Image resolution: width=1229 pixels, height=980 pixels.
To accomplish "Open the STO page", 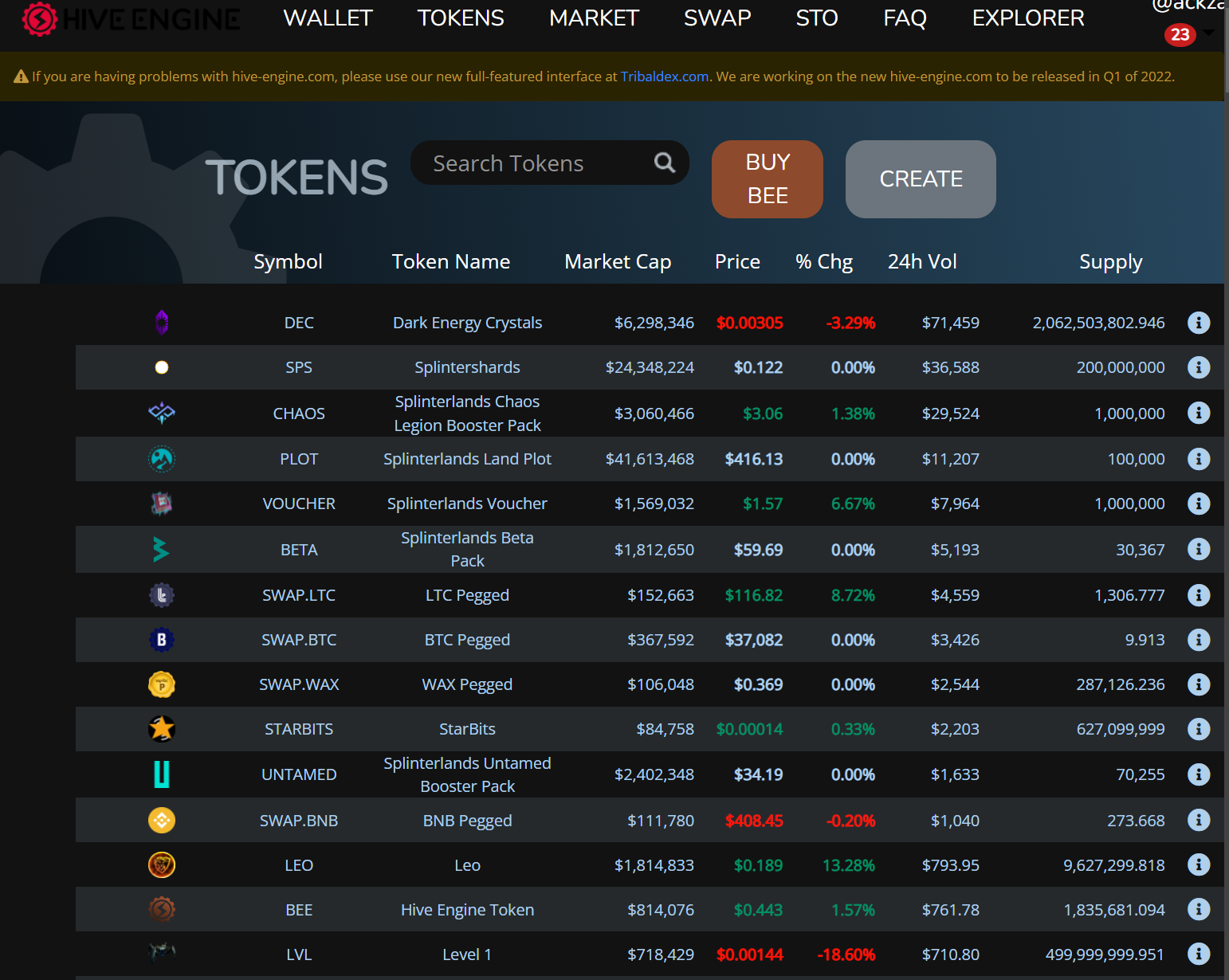I will tap(817, 18).
